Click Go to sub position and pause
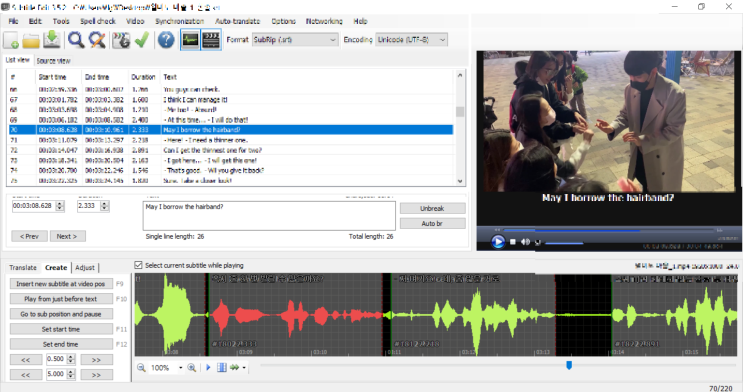 click(x=61, y=314)
